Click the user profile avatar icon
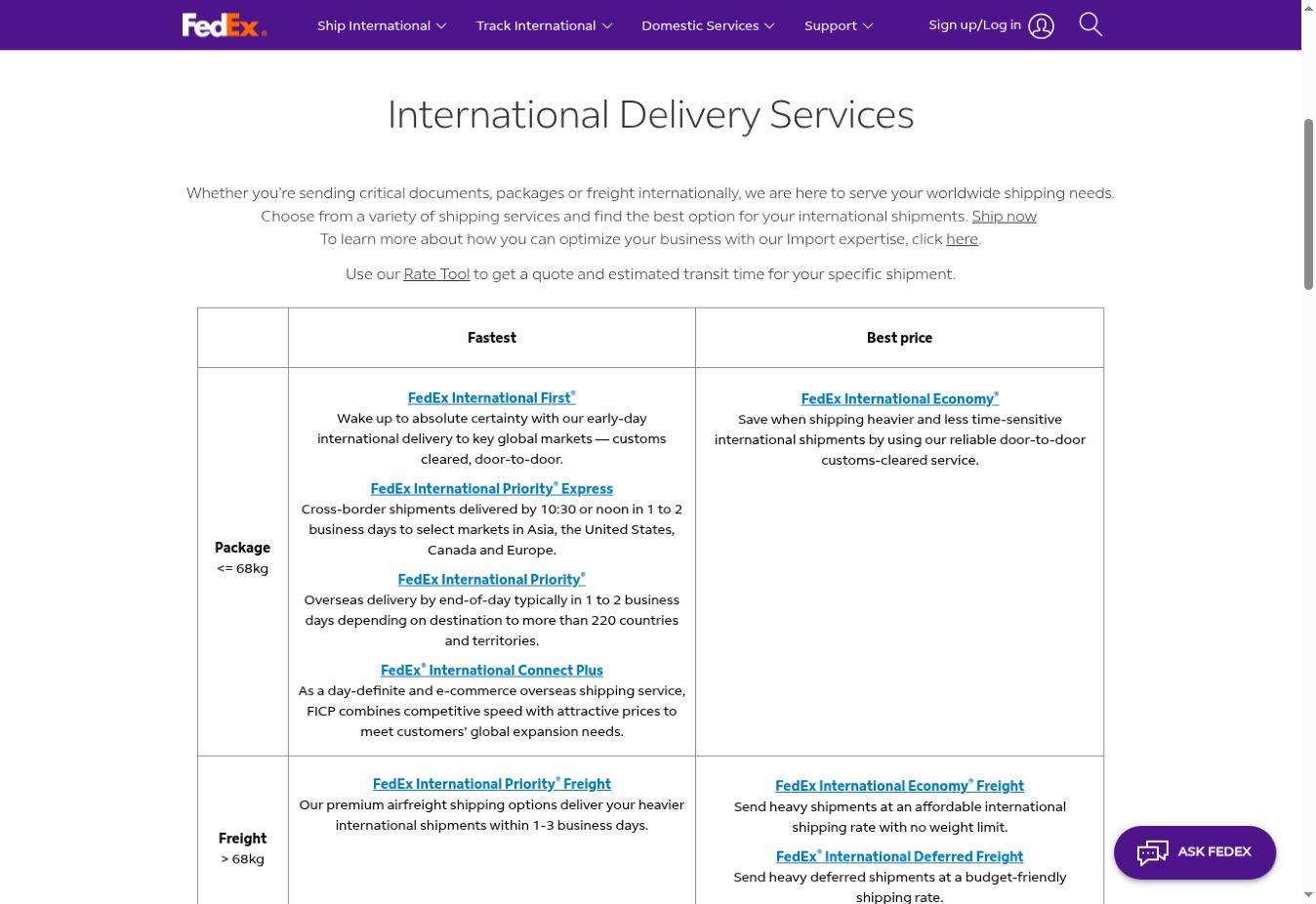This screenshot has width=1316, height=904. (x=1042, y=25)
